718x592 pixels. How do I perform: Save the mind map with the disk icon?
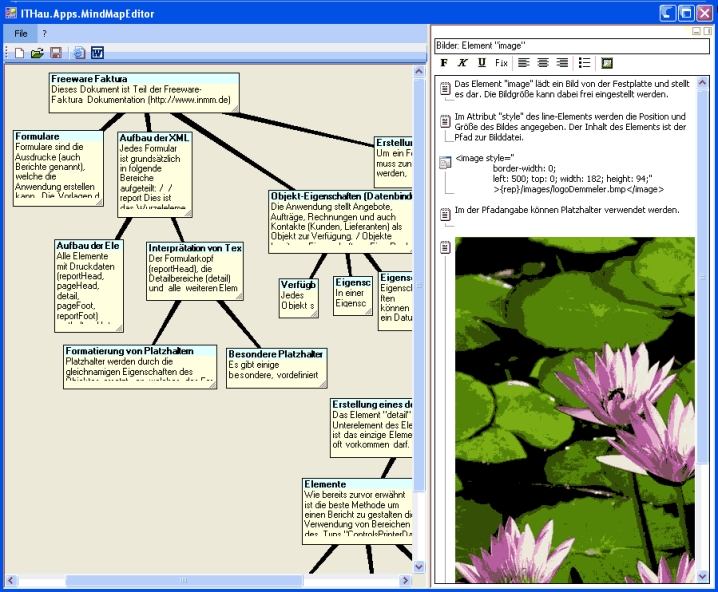[x=56, y=53]
